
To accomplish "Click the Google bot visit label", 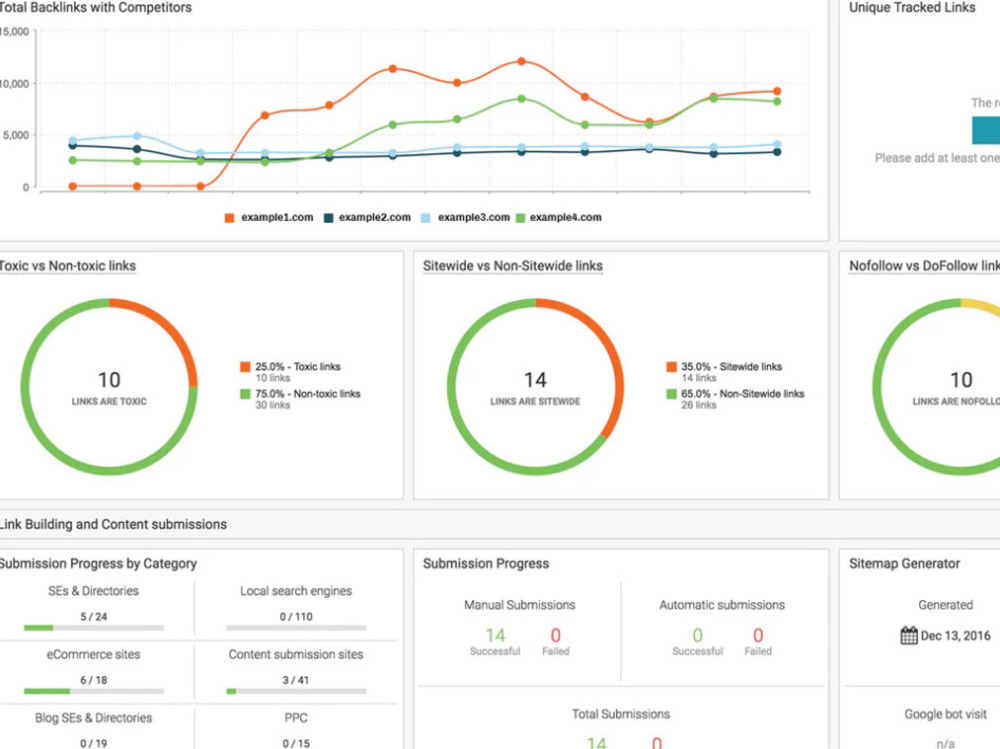I will 945,715.
